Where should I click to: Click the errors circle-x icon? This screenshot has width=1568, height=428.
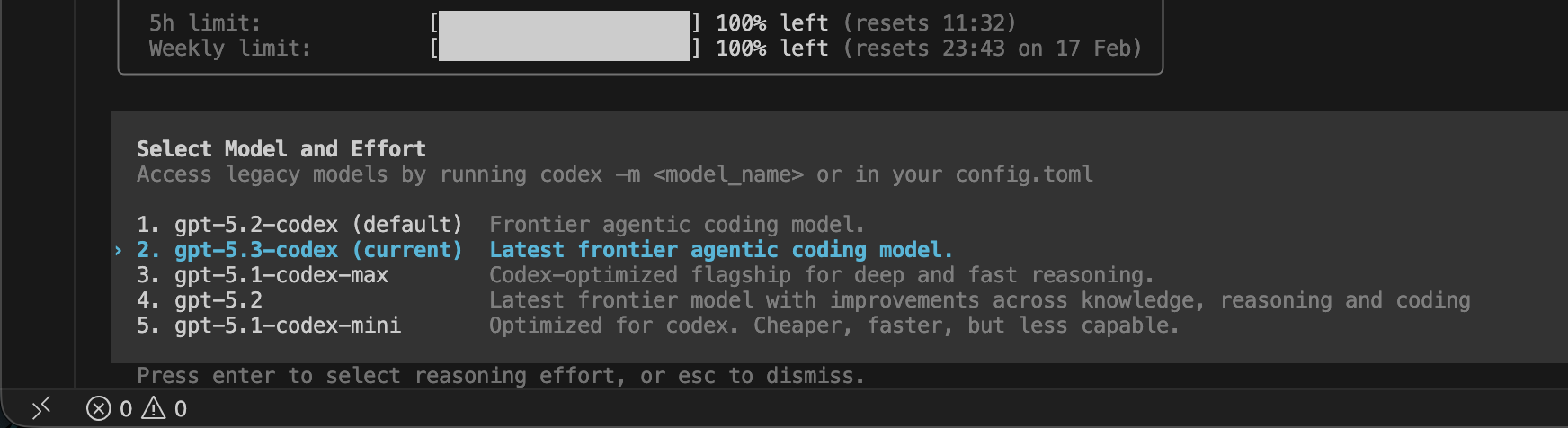coord(98,409)
